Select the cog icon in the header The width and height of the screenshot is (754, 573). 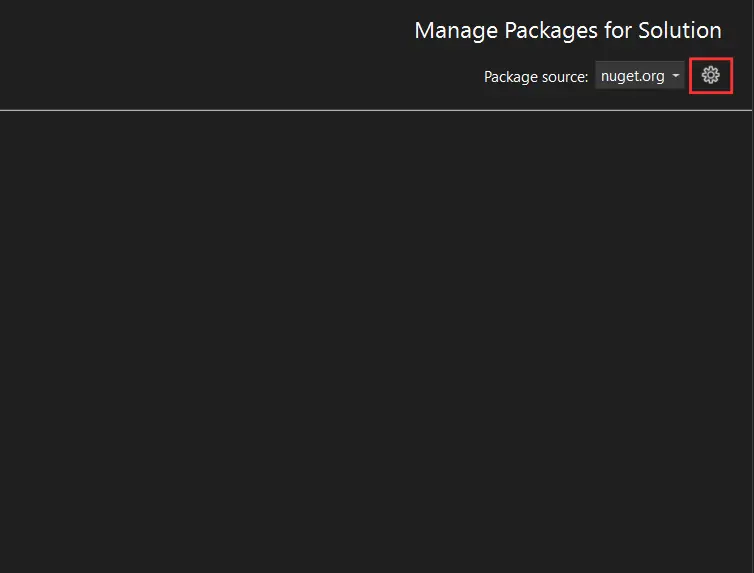(x=711, y=76)
